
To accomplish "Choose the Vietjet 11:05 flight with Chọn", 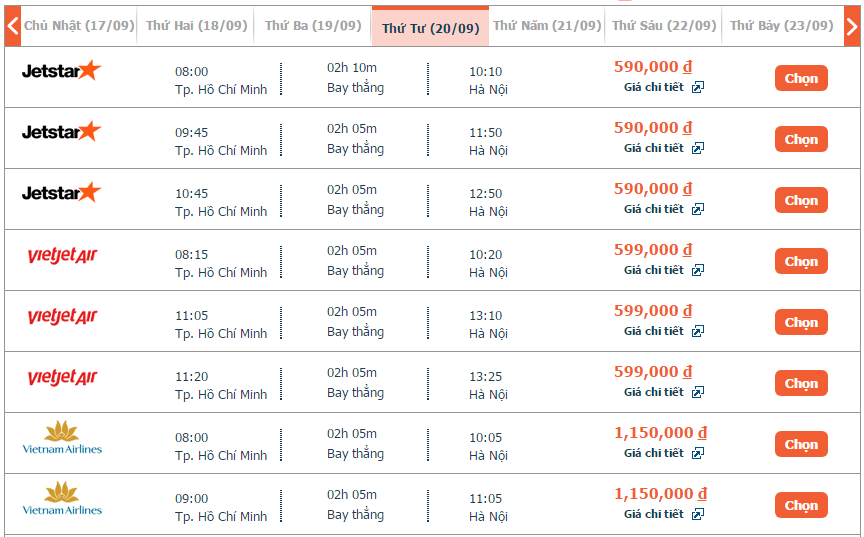I will 801,322.
